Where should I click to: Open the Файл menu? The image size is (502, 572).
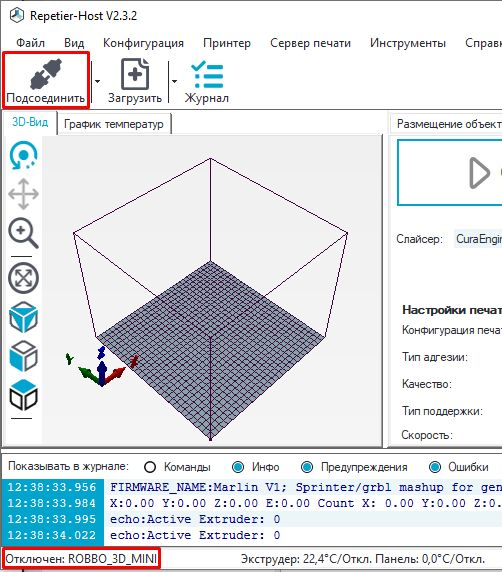(x=30, y=43)
